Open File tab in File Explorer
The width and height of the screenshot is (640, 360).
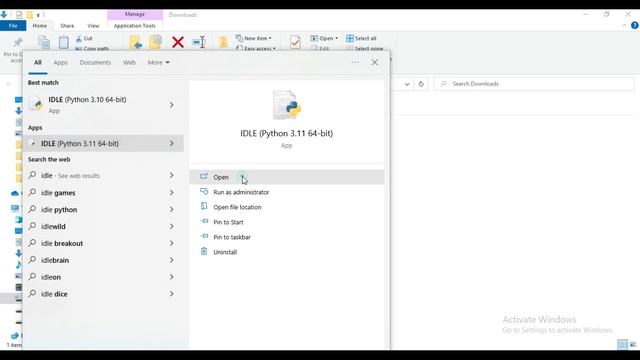point(13,26)
